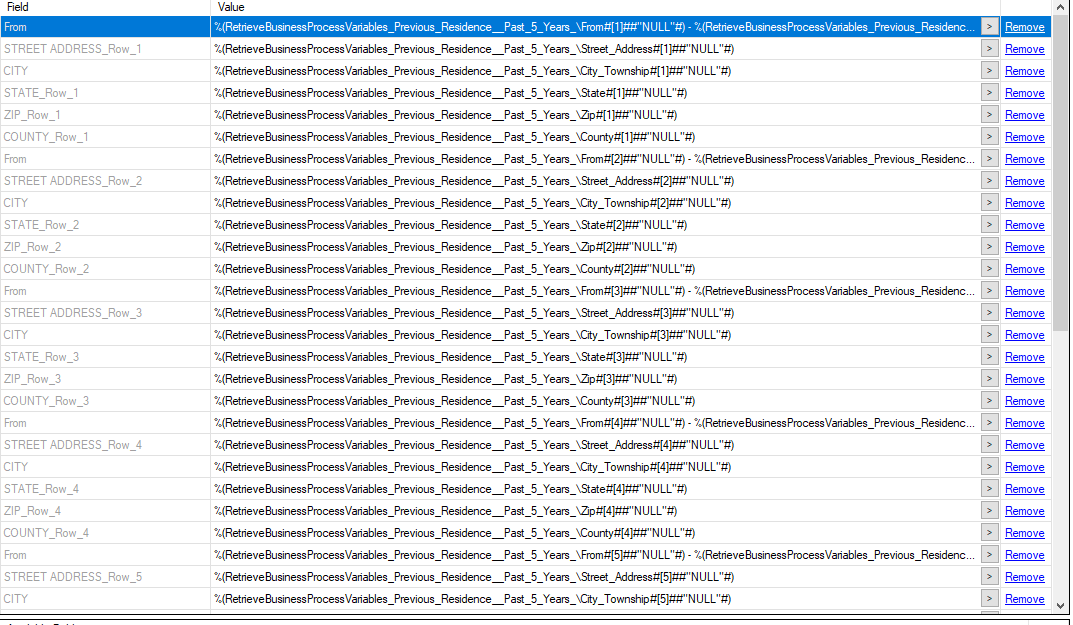Click Remove next to COUNTY_Row_4

point(1024,533)
